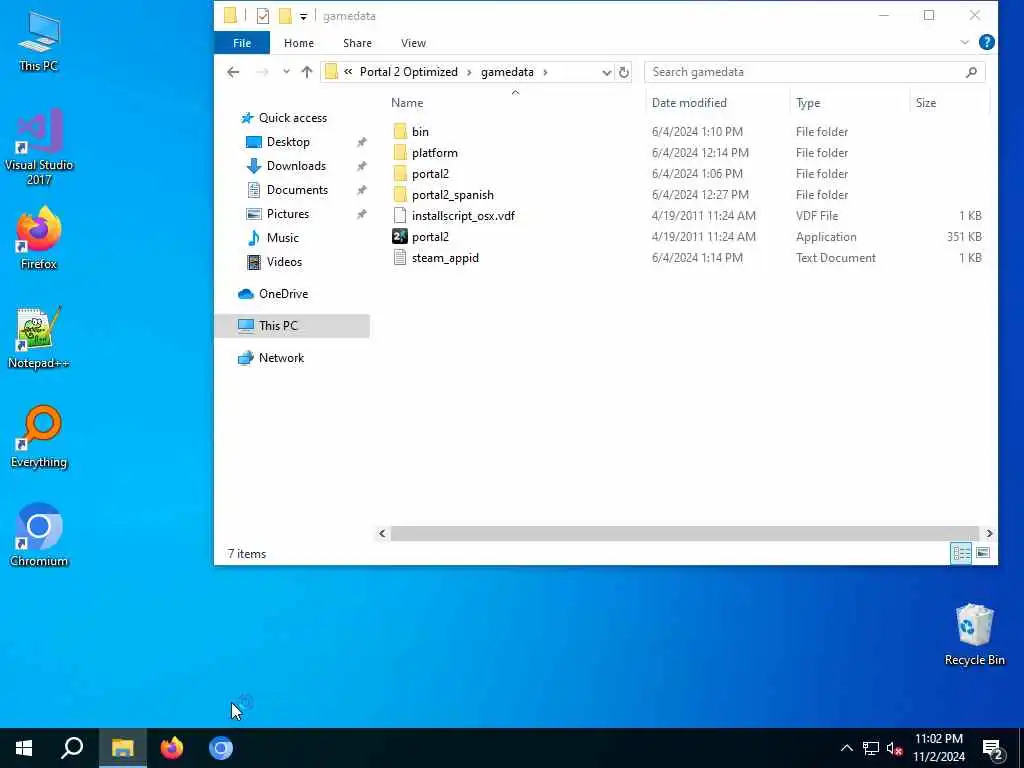Select the portal2 folder icon

[x=400, y=174]
